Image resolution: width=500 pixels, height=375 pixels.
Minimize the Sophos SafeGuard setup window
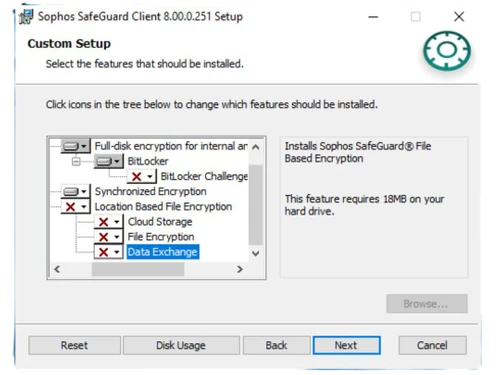(x=373, y=17)
